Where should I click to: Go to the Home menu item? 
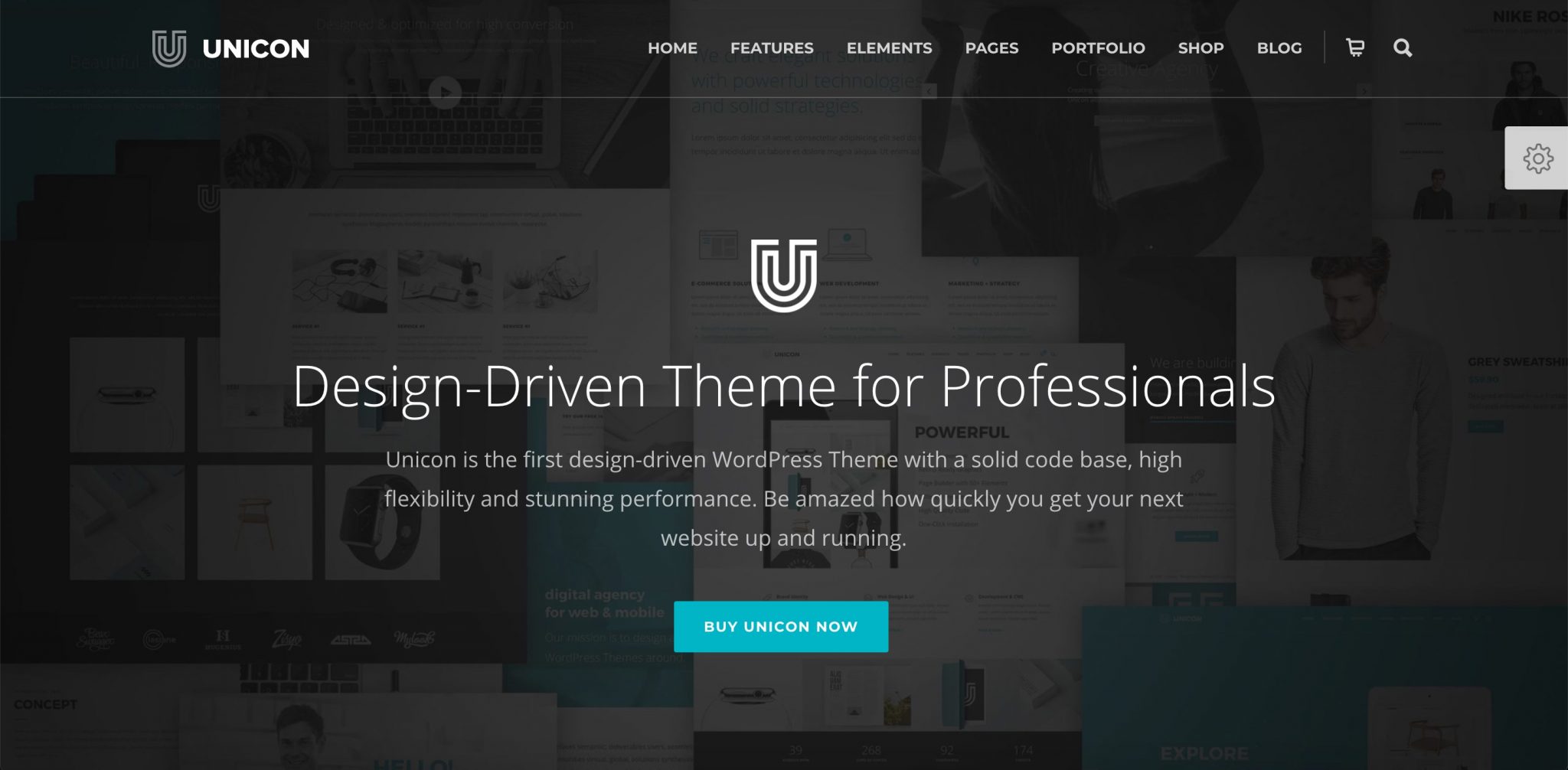coord(672,47)
